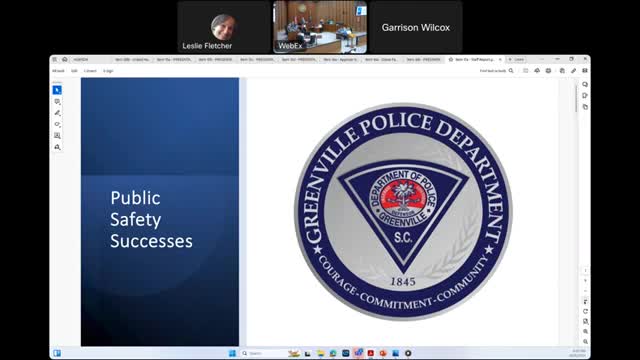640x360 pixels.
Task: Open the last quick tool in left toolbar
Action: coord(57,147)
